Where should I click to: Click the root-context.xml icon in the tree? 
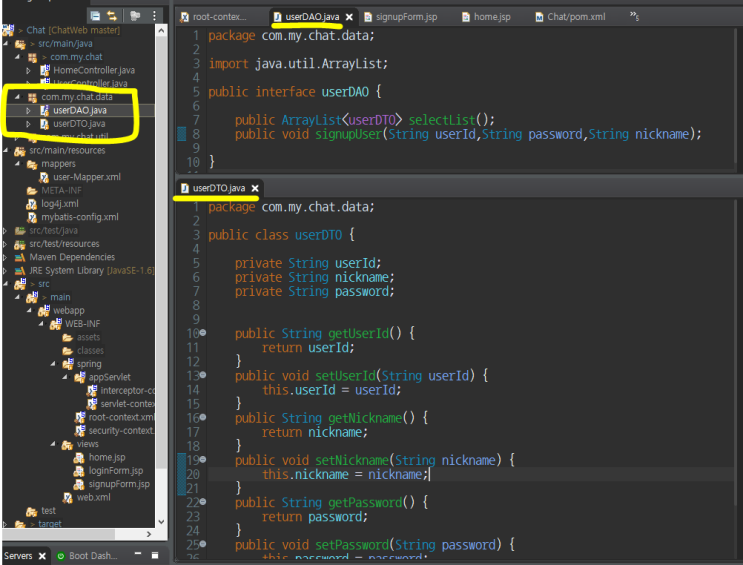[x=80, y=417]
